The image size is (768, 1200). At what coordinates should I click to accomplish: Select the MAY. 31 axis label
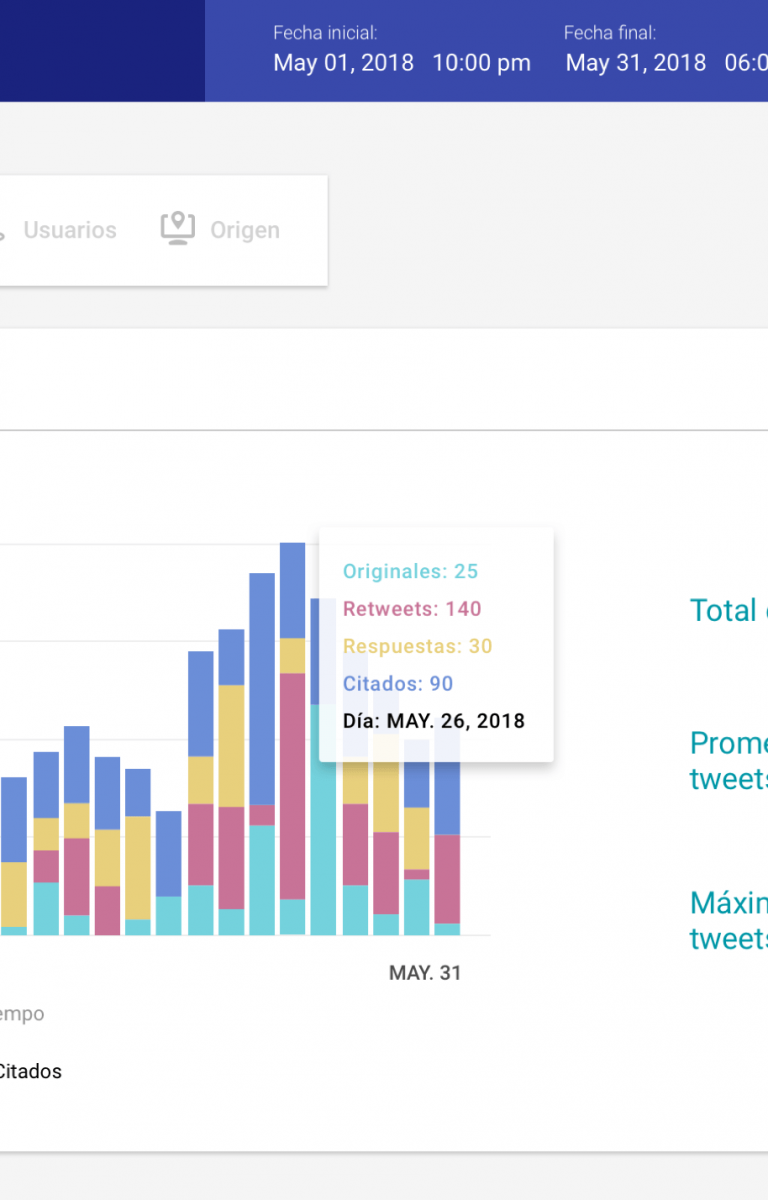425,973
